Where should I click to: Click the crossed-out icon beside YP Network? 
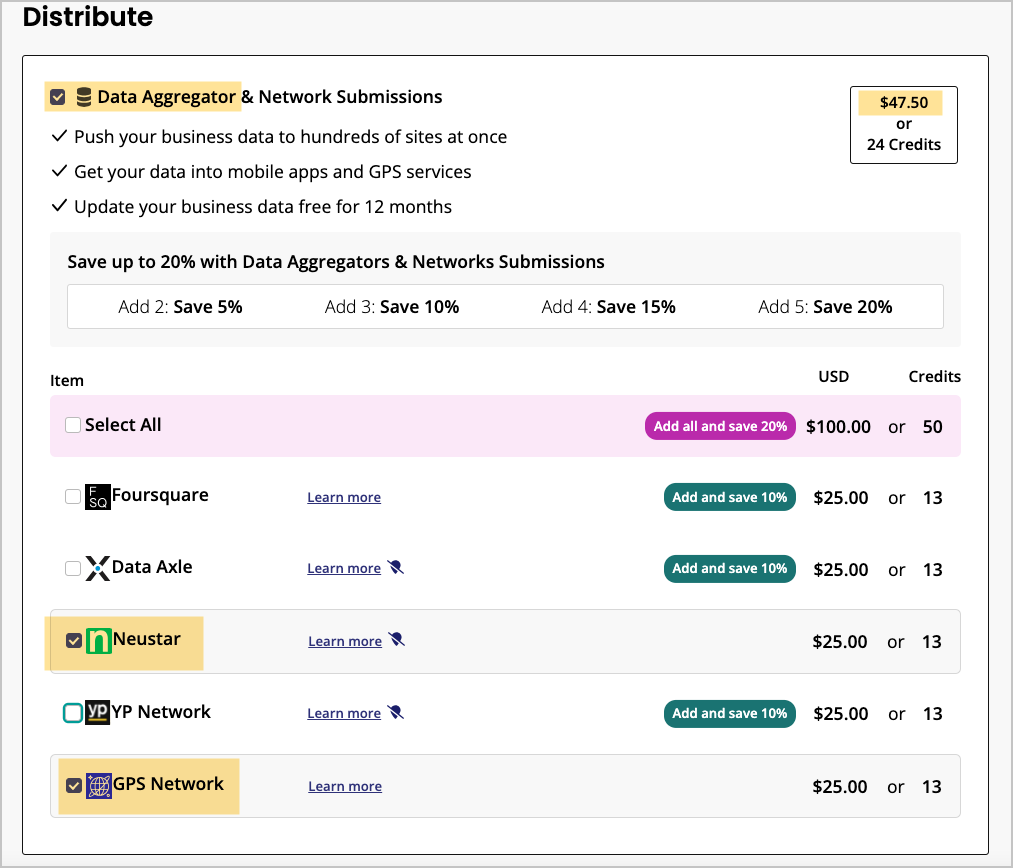tap(396, 713)
